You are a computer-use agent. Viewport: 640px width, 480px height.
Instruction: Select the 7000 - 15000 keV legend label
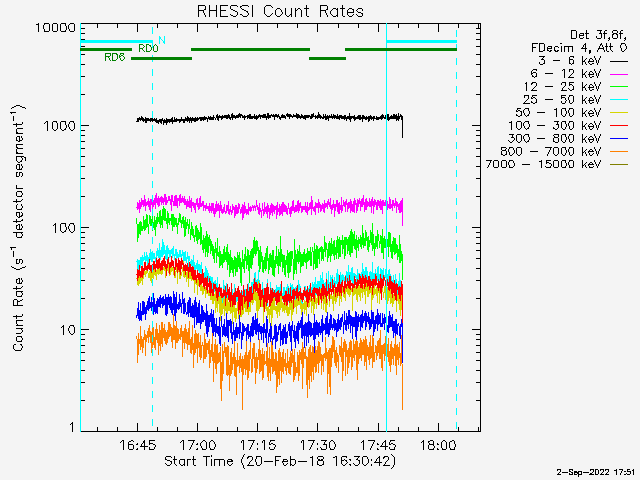tap(543, 164)
